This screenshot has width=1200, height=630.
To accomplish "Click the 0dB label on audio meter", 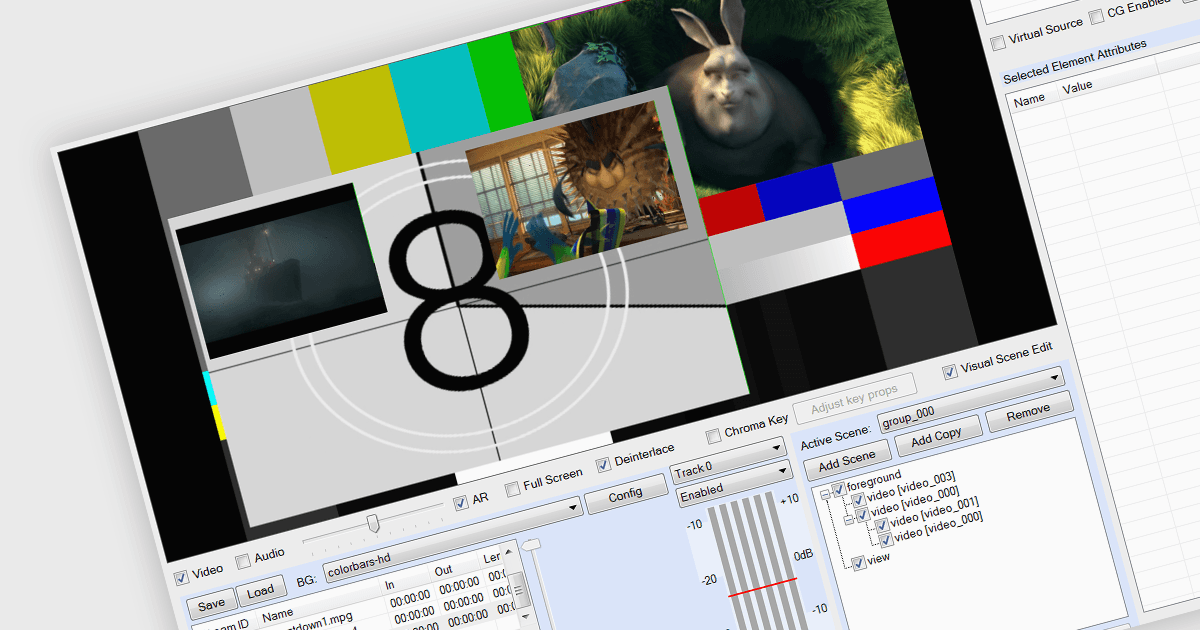I will pyautogui.click(x=804, y=555).
